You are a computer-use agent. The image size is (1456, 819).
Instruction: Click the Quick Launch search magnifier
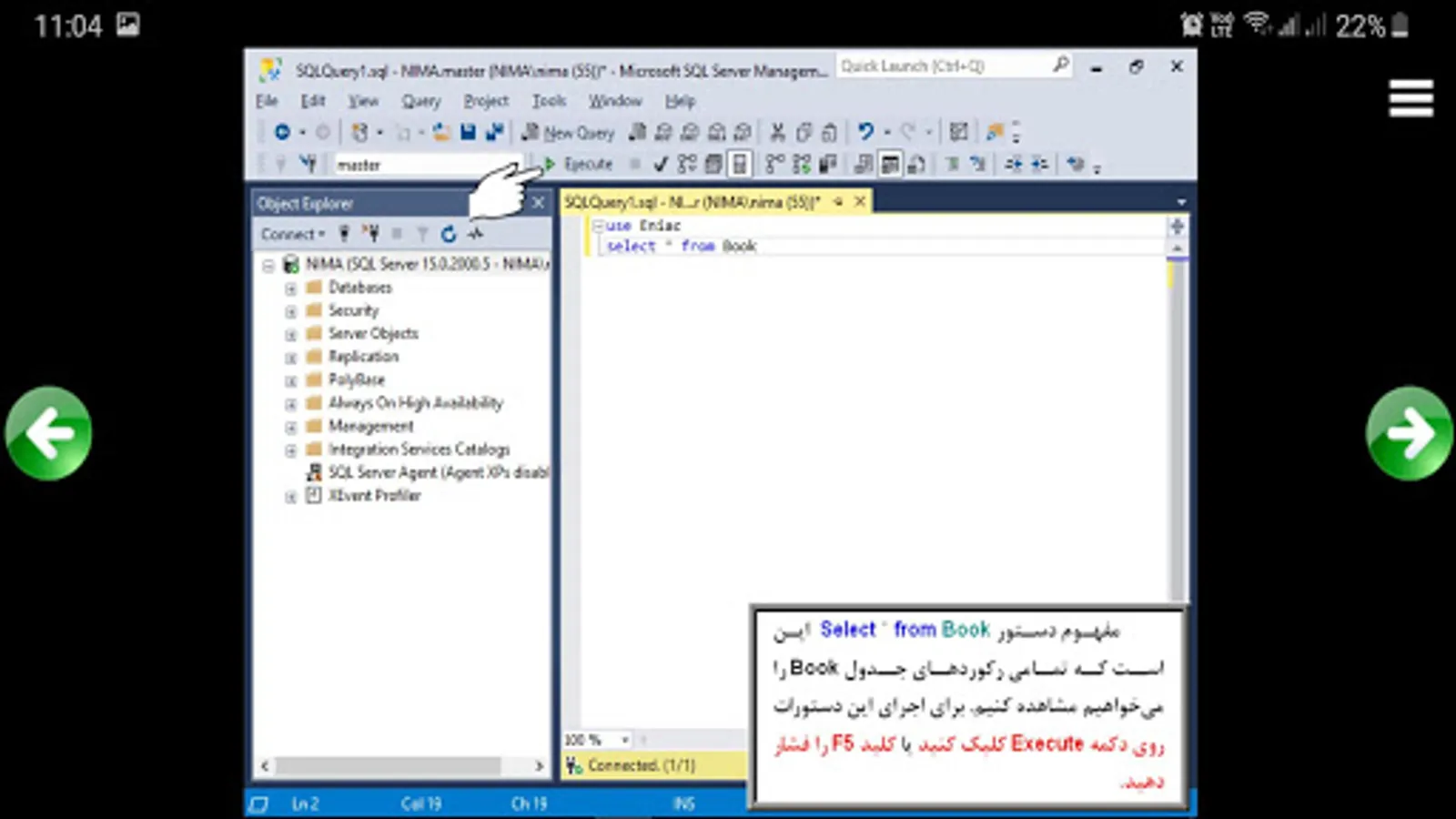pyautogui.click(x=1060, y=66)
